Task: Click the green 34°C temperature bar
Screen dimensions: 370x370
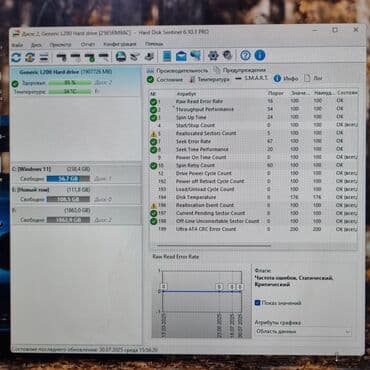Action: (70, 91)
